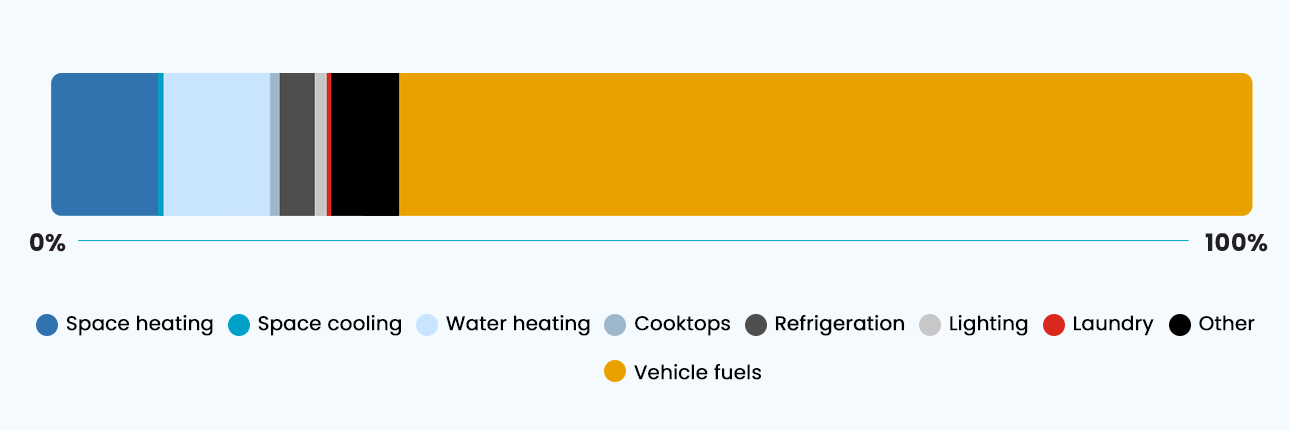Click the "Vehicle fuels" legend text
Image resolution: width=1290 pixels, height=430 pixels.
[698, 372]
